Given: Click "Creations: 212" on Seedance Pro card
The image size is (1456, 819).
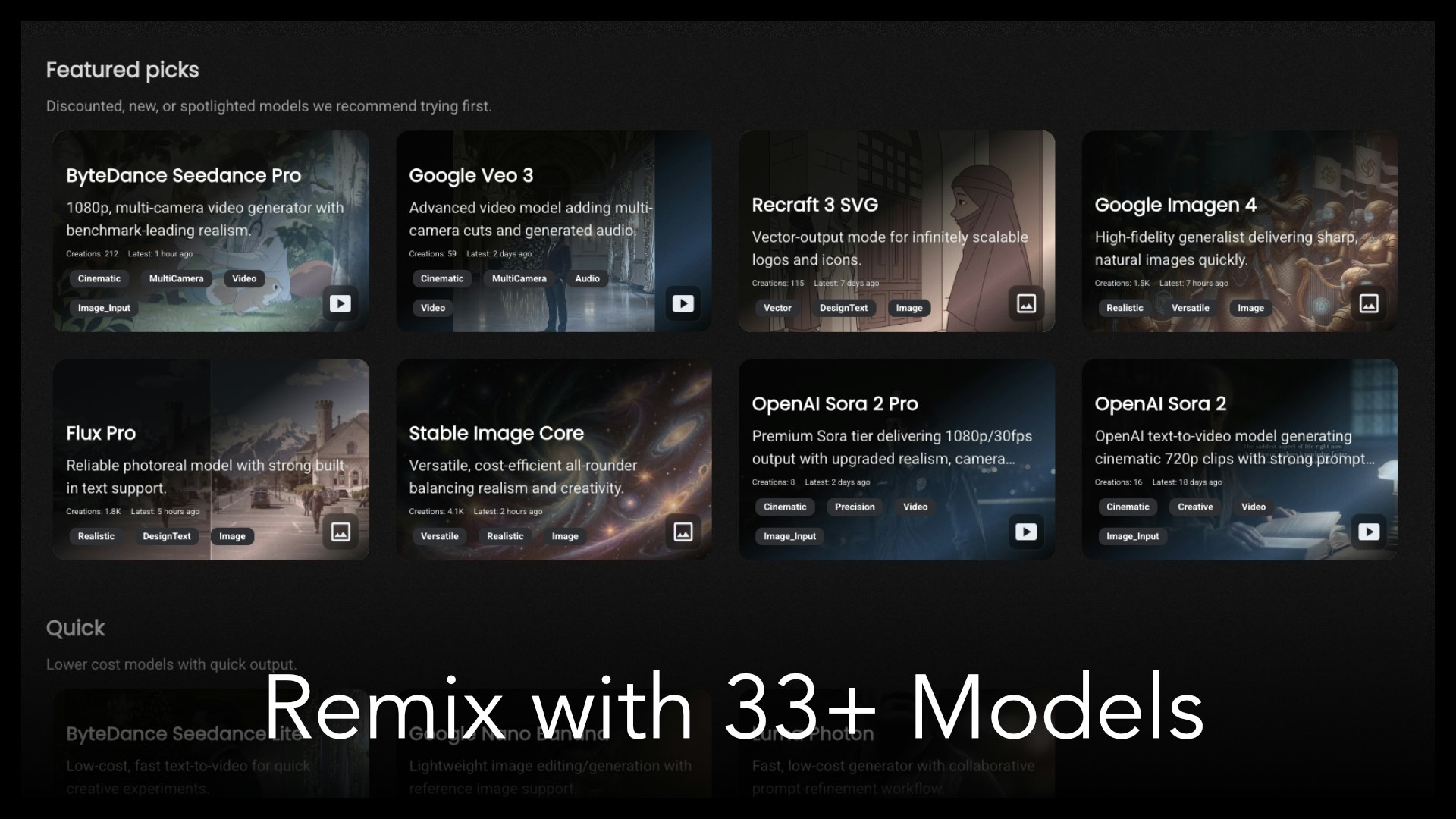Looking at the screenshot, I should click(92, 254).
